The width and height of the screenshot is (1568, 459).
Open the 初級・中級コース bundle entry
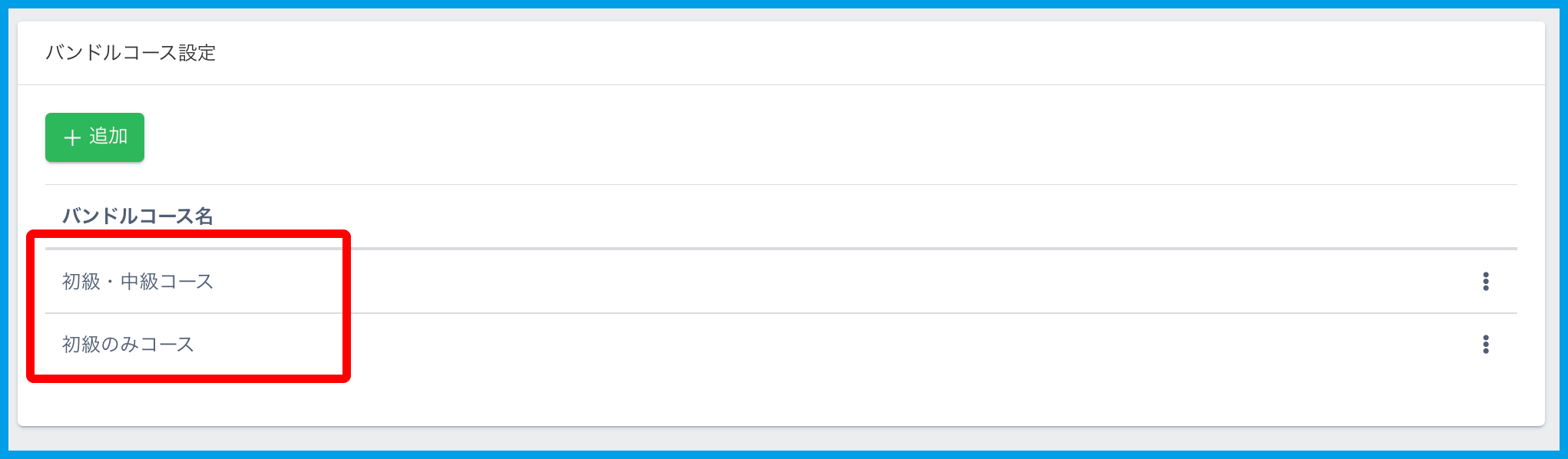tap(137, 282)
